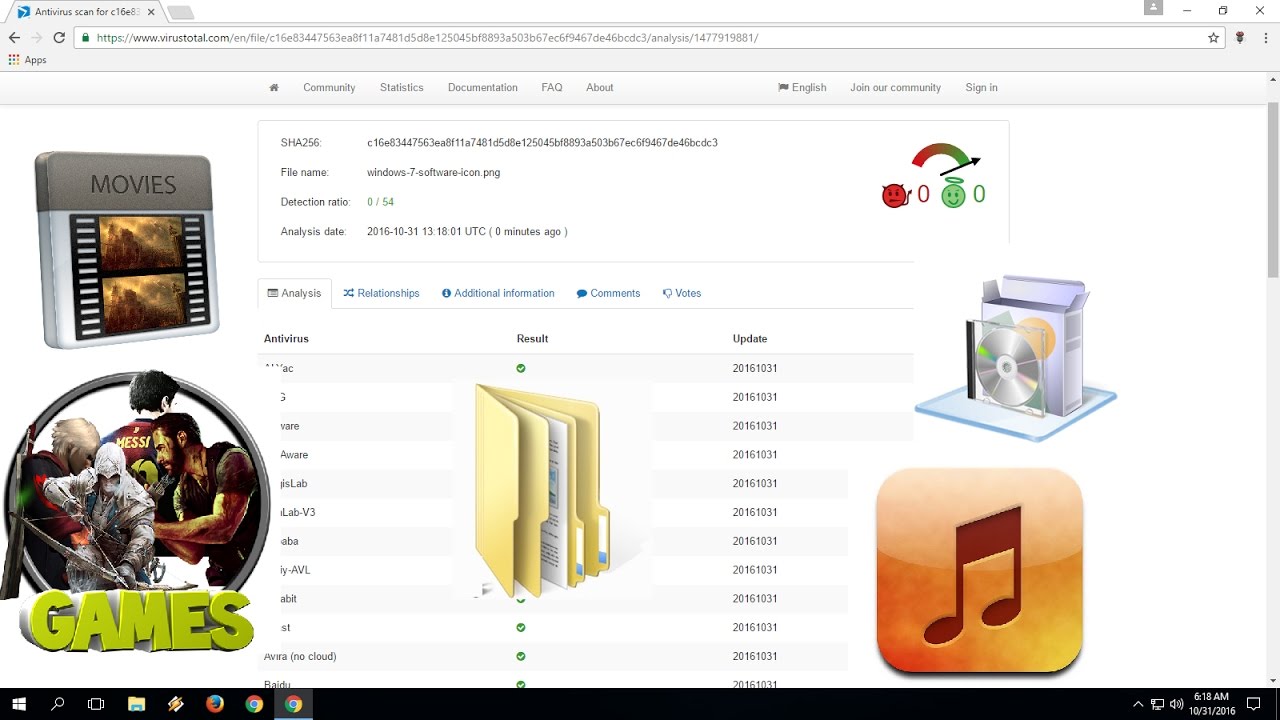This screenshot has height=720, width=1280.
Task: Click the Sign in link
Action: point(981,88)
